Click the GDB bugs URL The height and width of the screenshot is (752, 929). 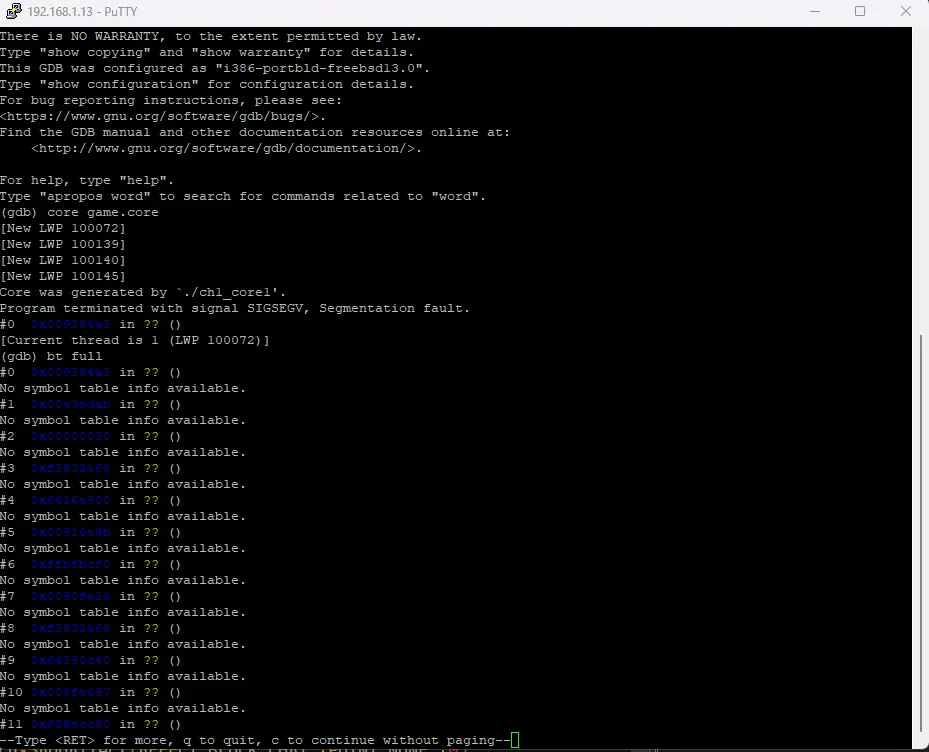[x=163, y=116]
